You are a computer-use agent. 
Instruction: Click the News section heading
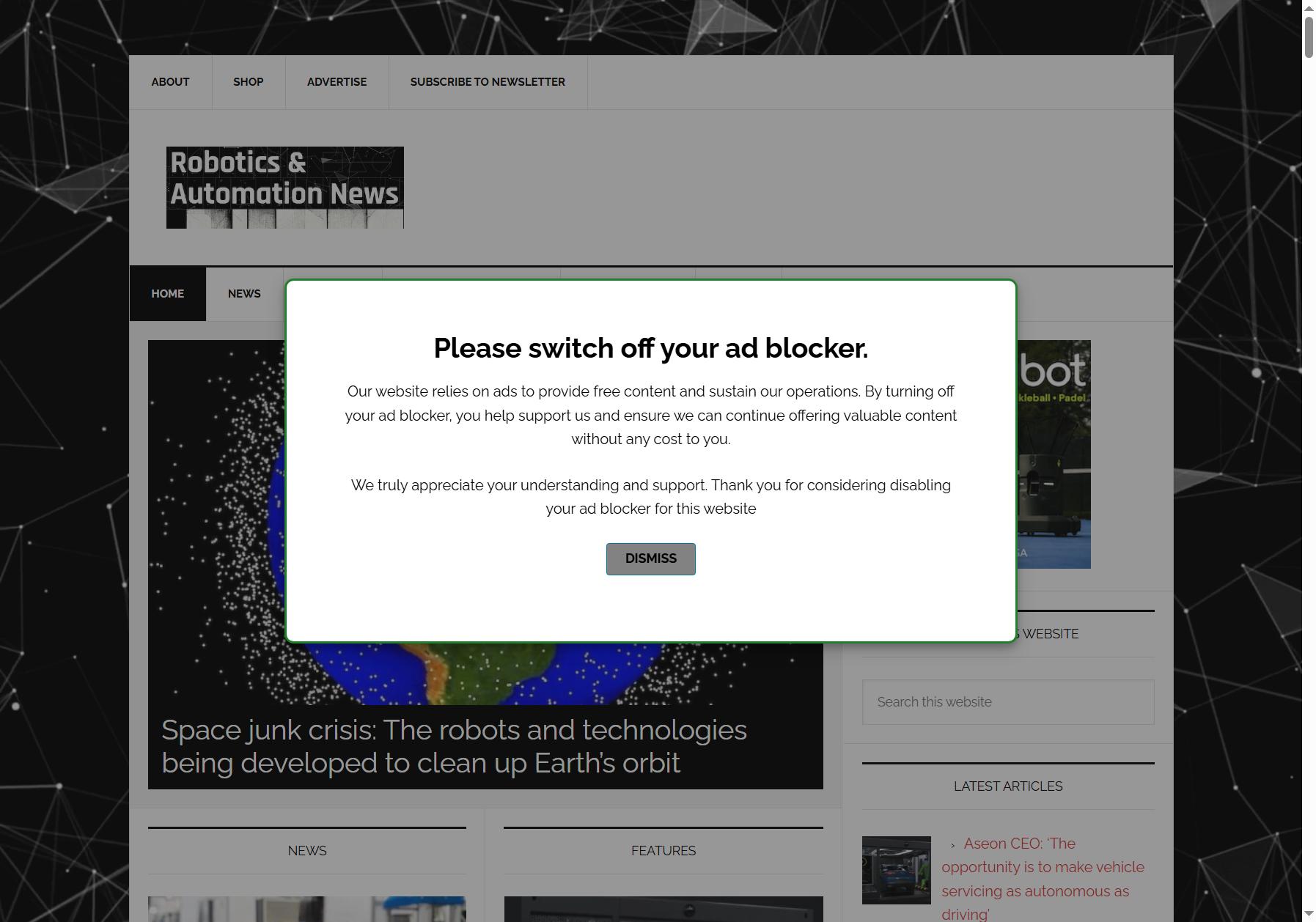307,851
